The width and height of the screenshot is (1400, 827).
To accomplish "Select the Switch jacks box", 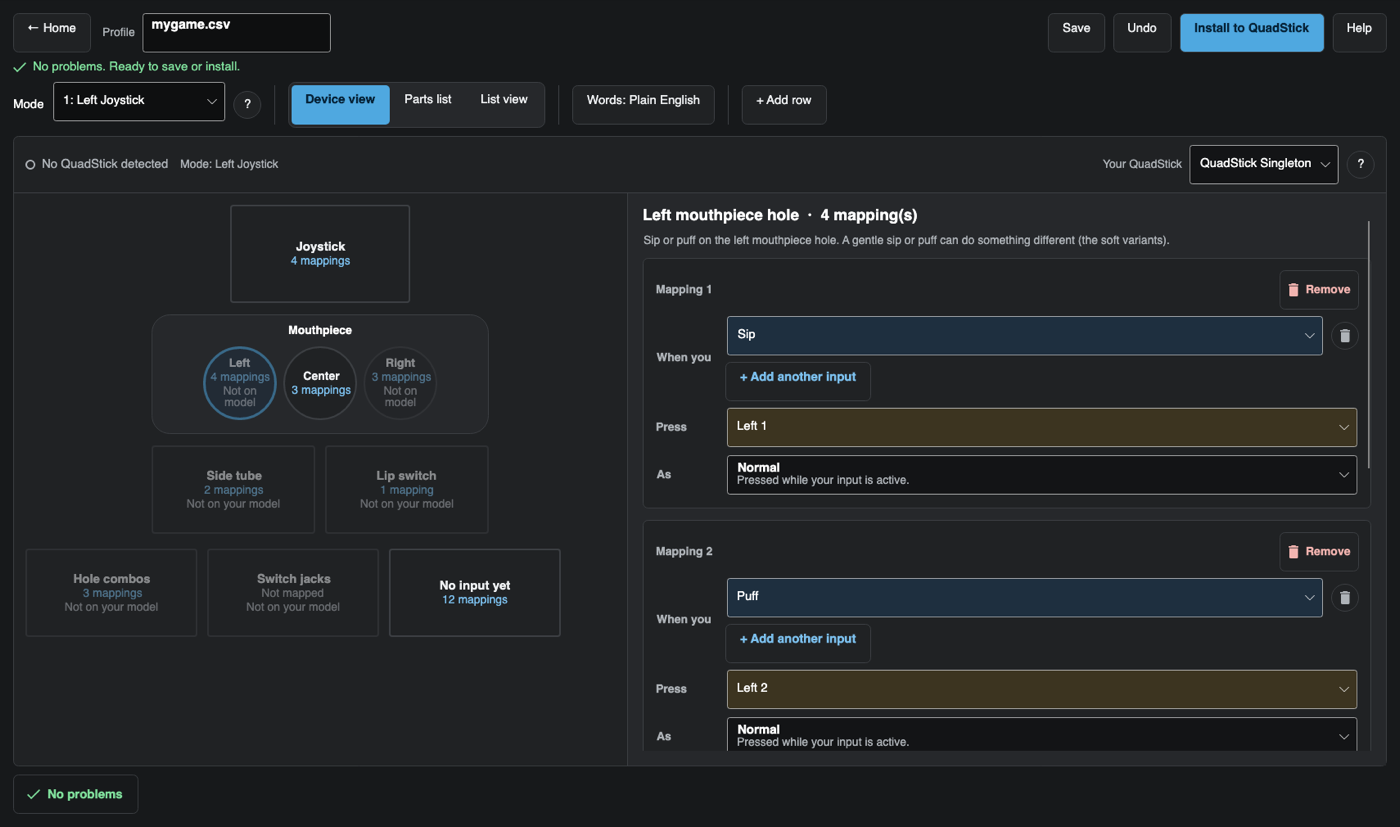I will (x=293, y=593).
